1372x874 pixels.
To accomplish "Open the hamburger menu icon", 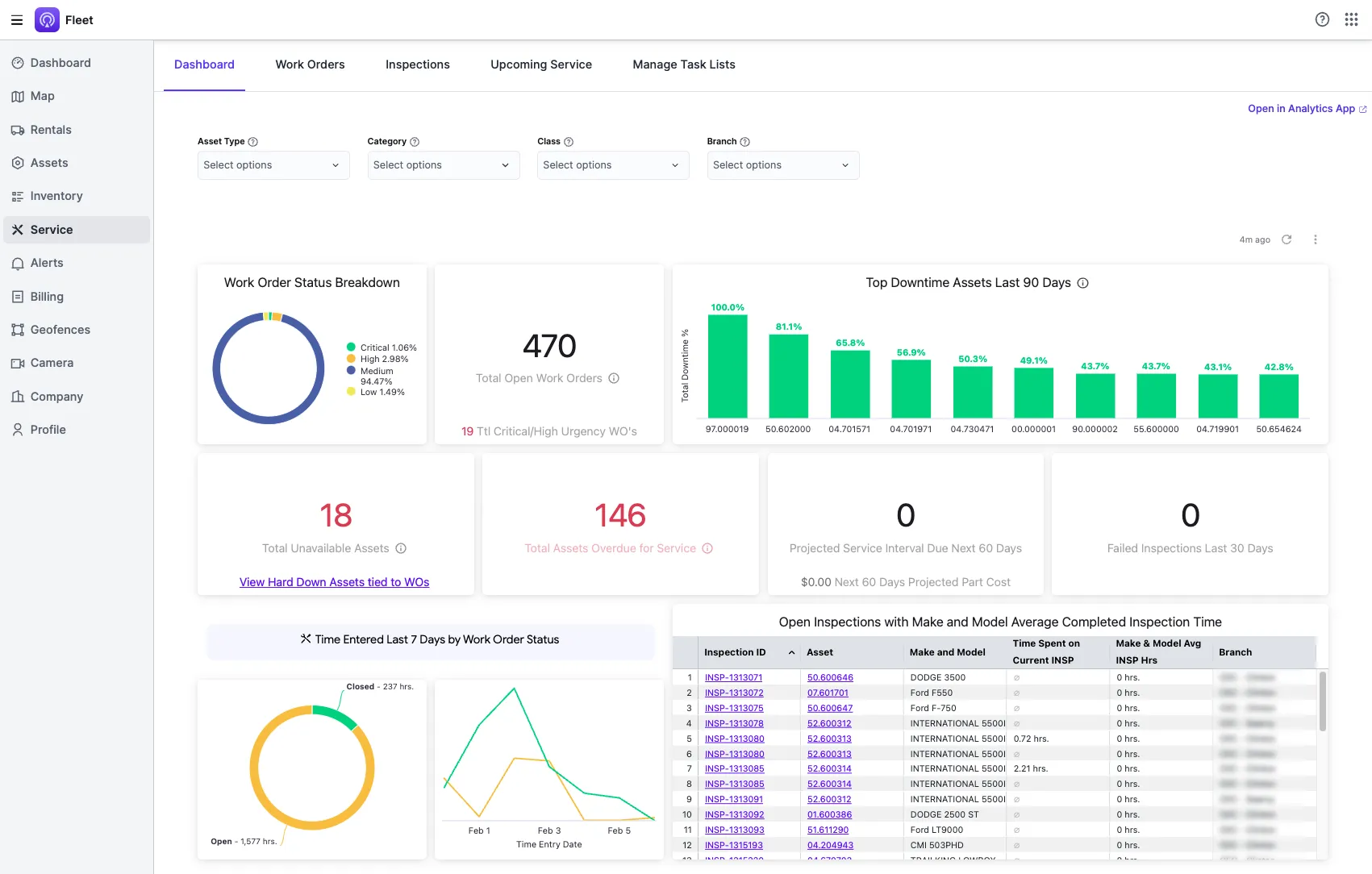I will (x=16, y=20).
